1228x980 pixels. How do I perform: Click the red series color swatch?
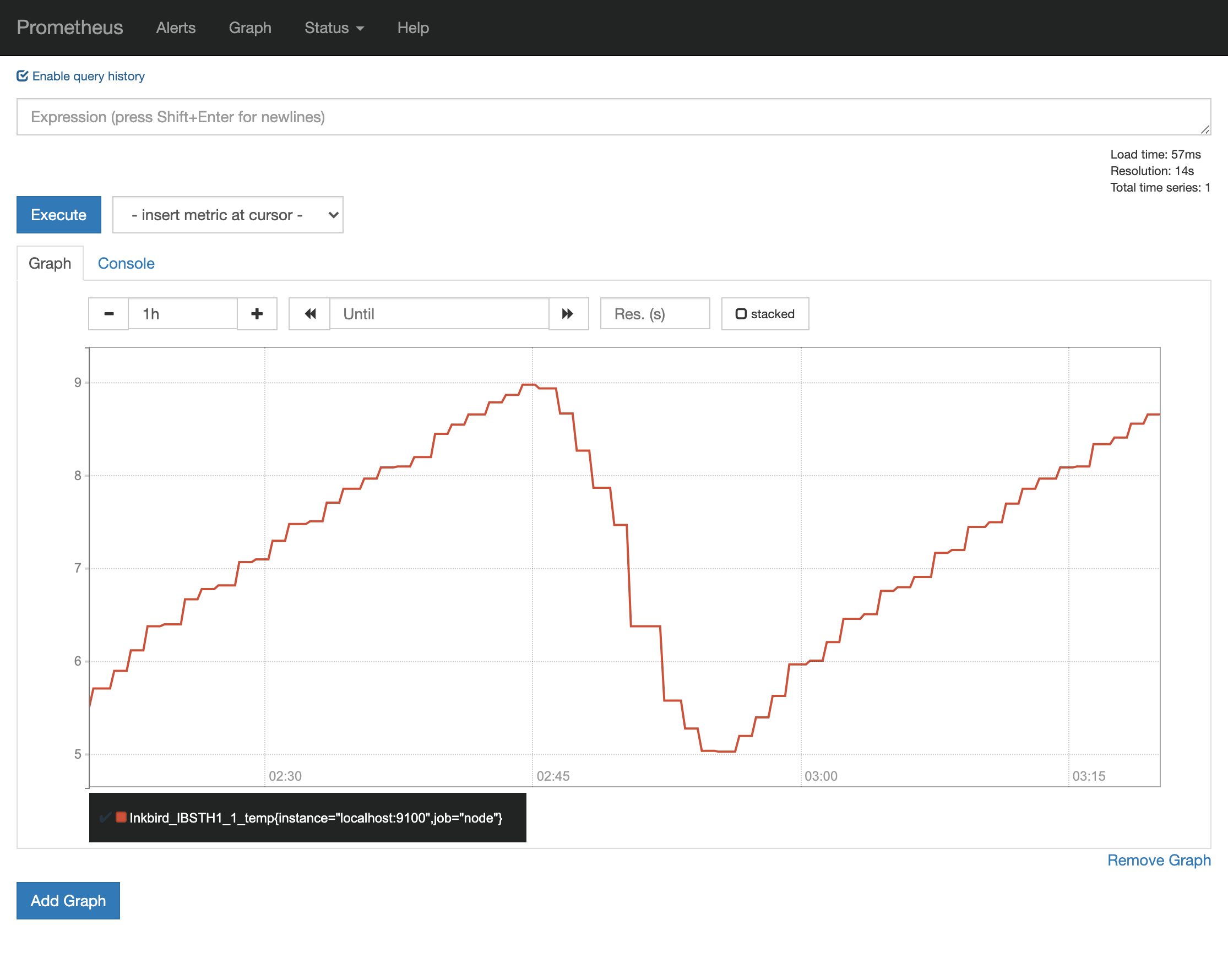121,817
